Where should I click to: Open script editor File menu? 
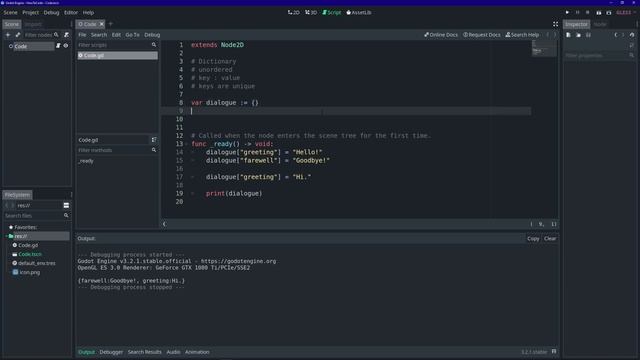pos(82,35)
